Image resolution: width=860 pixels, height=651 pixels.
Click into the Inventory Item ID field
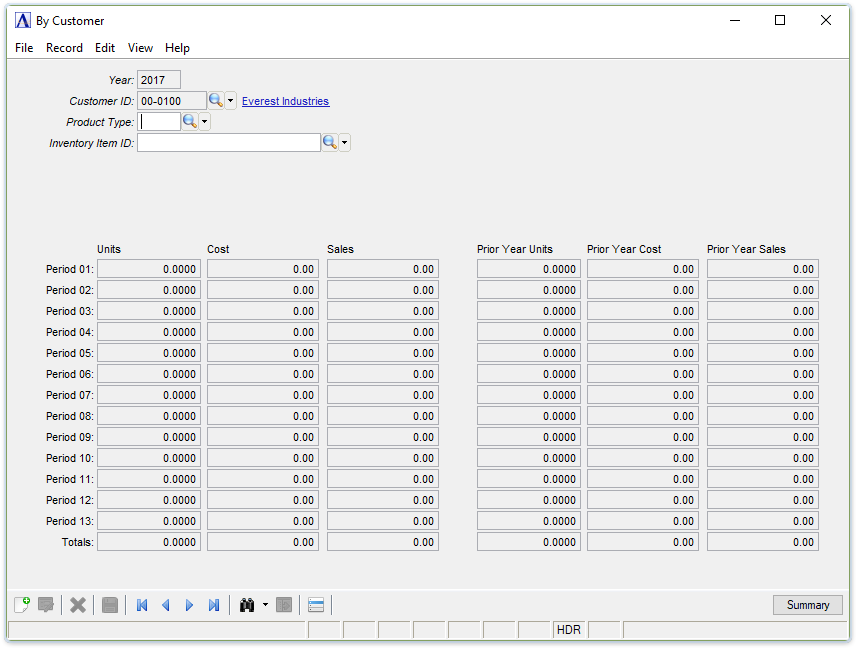[228, 143]
